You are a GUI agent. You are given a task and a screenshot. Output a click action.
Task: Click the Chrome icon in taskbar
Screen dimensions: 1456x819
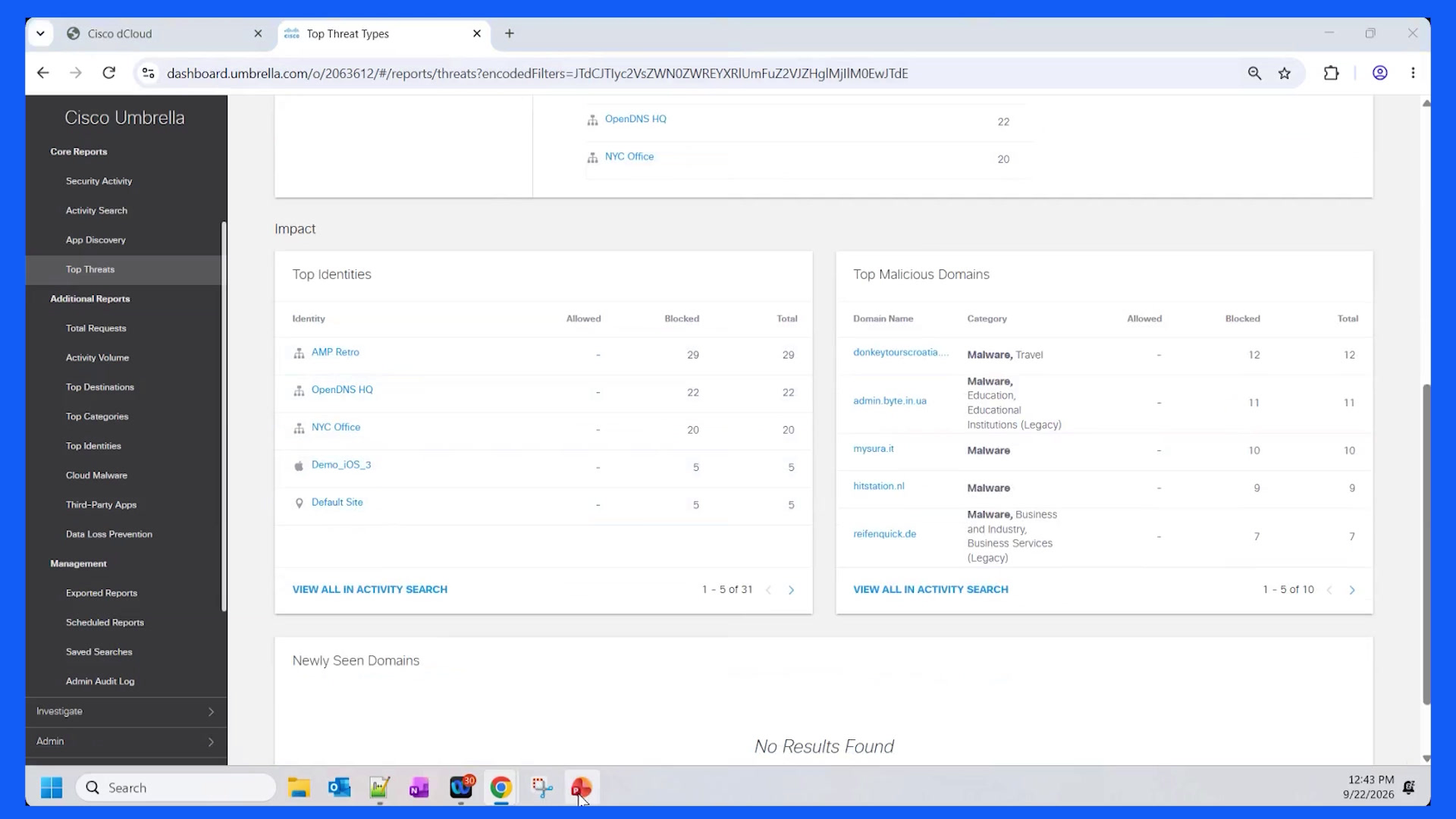(x=500, y=787)
